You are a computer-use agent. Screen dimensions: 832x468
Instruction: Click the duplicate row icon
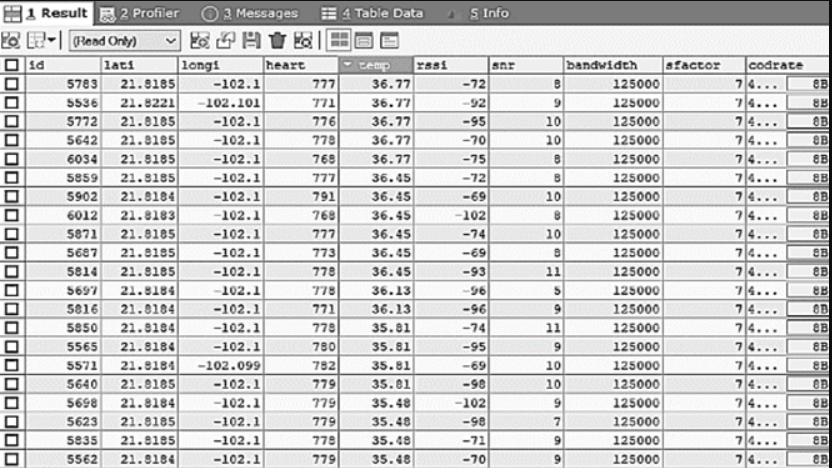[x=226, y=41]
